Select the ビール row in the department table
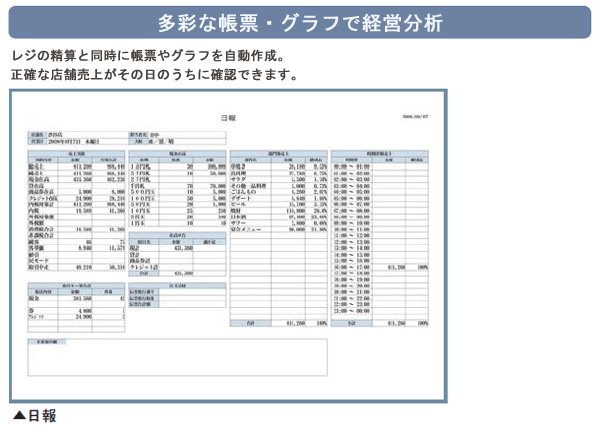The width and height of the screenshot is (600, 434). (279, 204)
